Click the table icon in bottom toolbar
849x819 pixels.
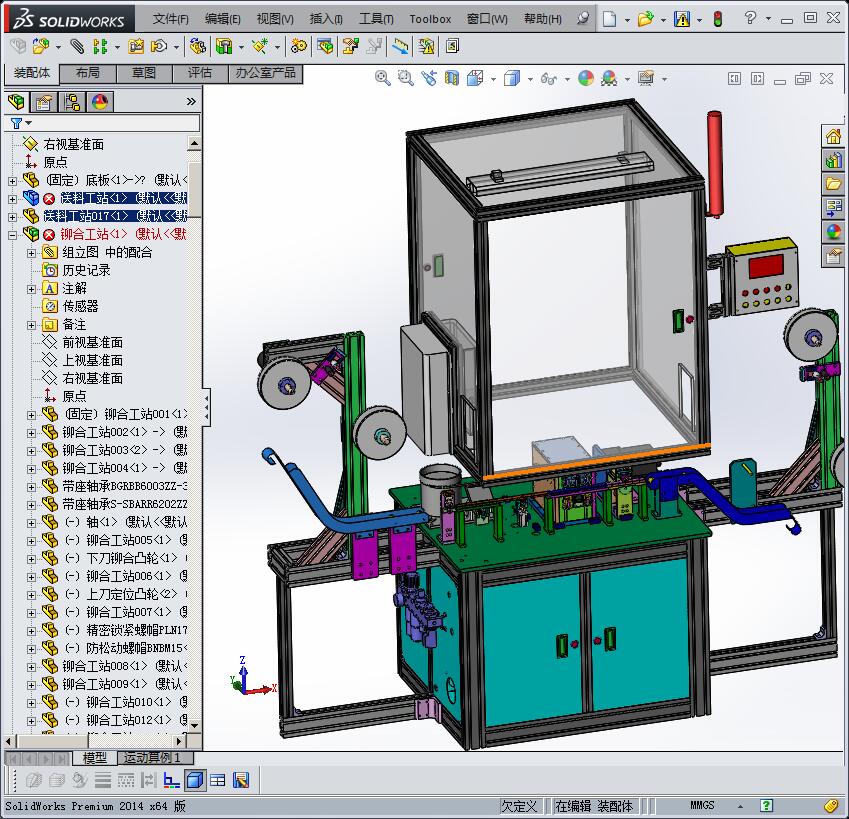pos(218,780)
